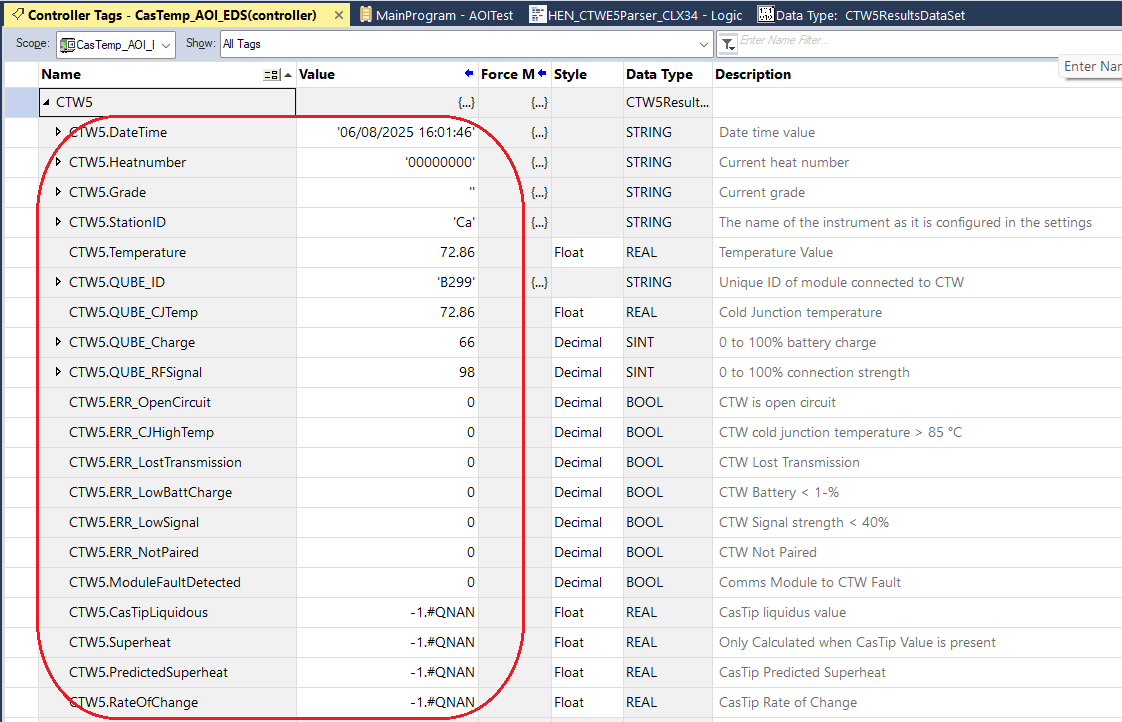
Task: Click the QUBE_Charge value 66
Action: coord(467,343)
